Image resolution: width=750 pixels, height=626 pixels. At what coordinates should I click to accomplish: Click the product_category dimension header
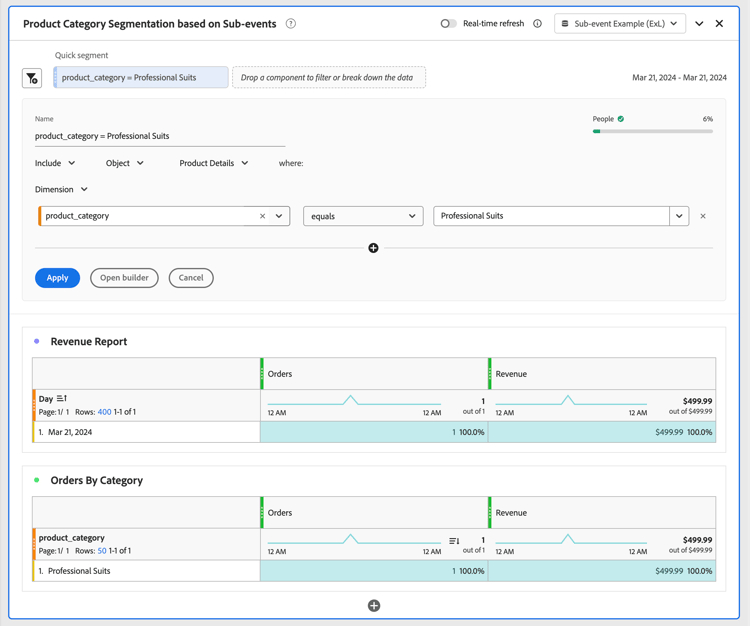[72, 538]
